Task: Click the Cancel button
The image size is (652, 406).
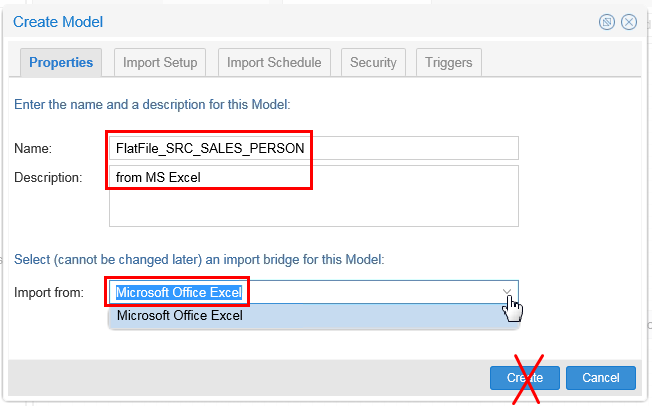Action: coord(600,377)
